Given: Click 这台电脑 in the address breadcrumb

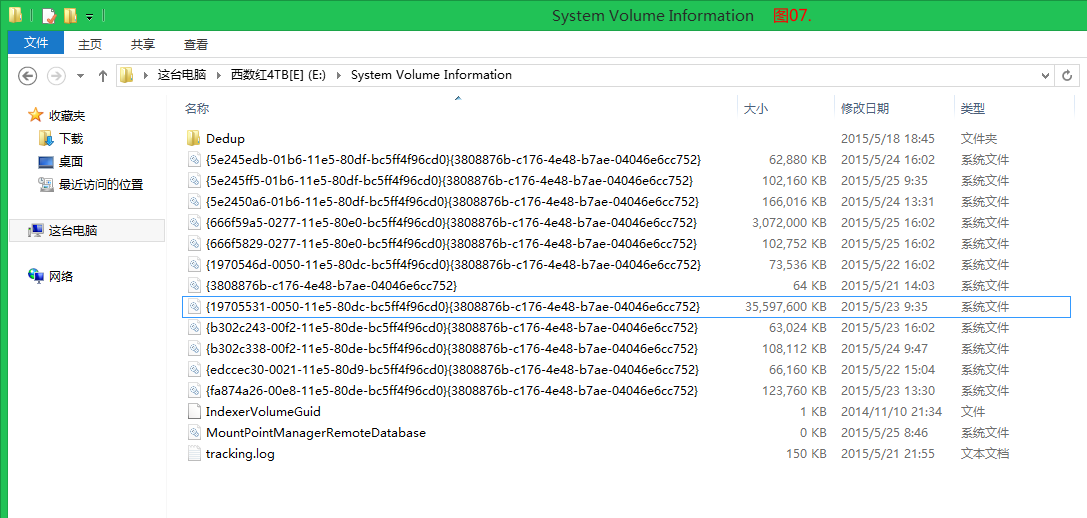Looking at the screenshot, I should 183,75.
